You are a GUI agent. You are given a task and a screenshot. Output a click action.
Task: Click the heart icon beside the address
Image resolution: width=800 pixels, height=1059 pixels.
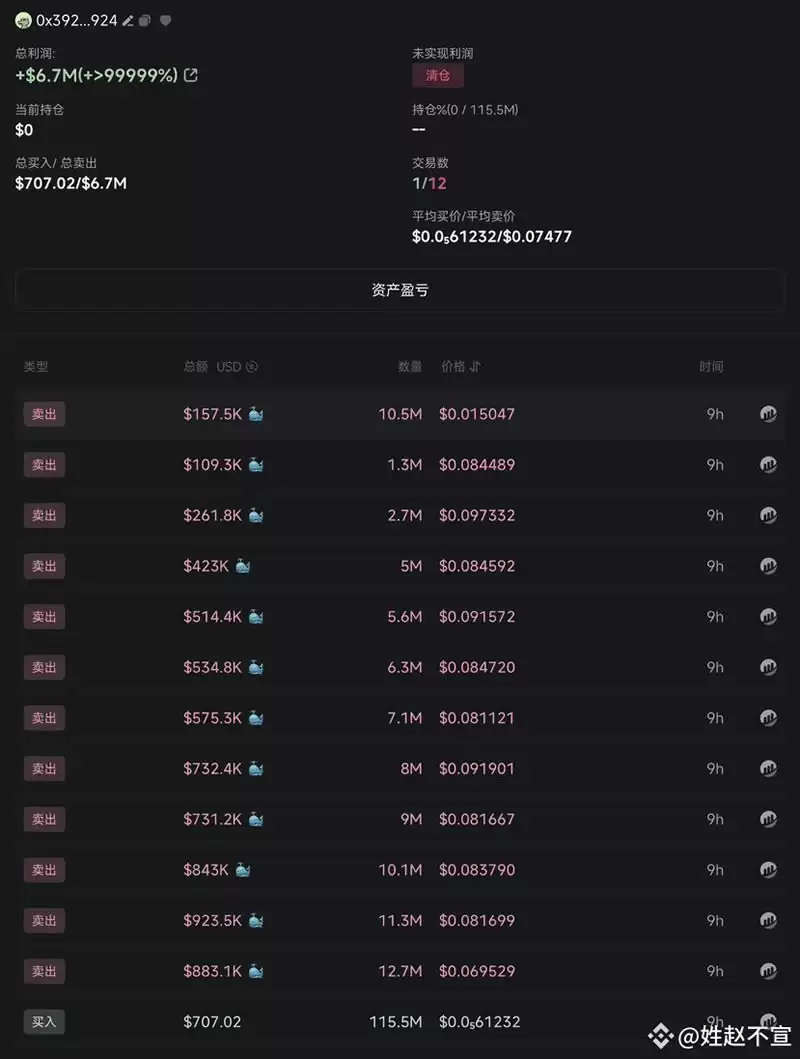[165, 19]
